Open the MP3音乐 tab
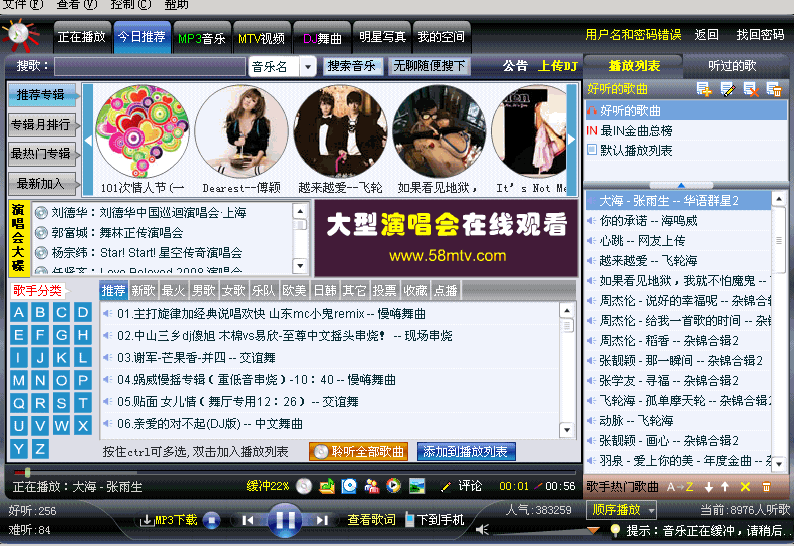Screen dimensions: 794x546 [202, 37]
